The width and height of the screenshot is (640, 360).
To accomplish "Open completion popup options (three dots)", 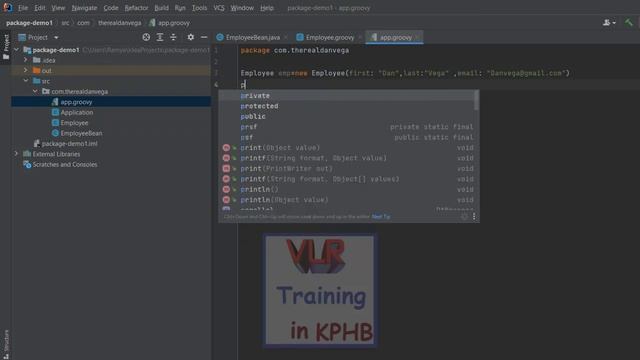I will [x=474, y=217].
